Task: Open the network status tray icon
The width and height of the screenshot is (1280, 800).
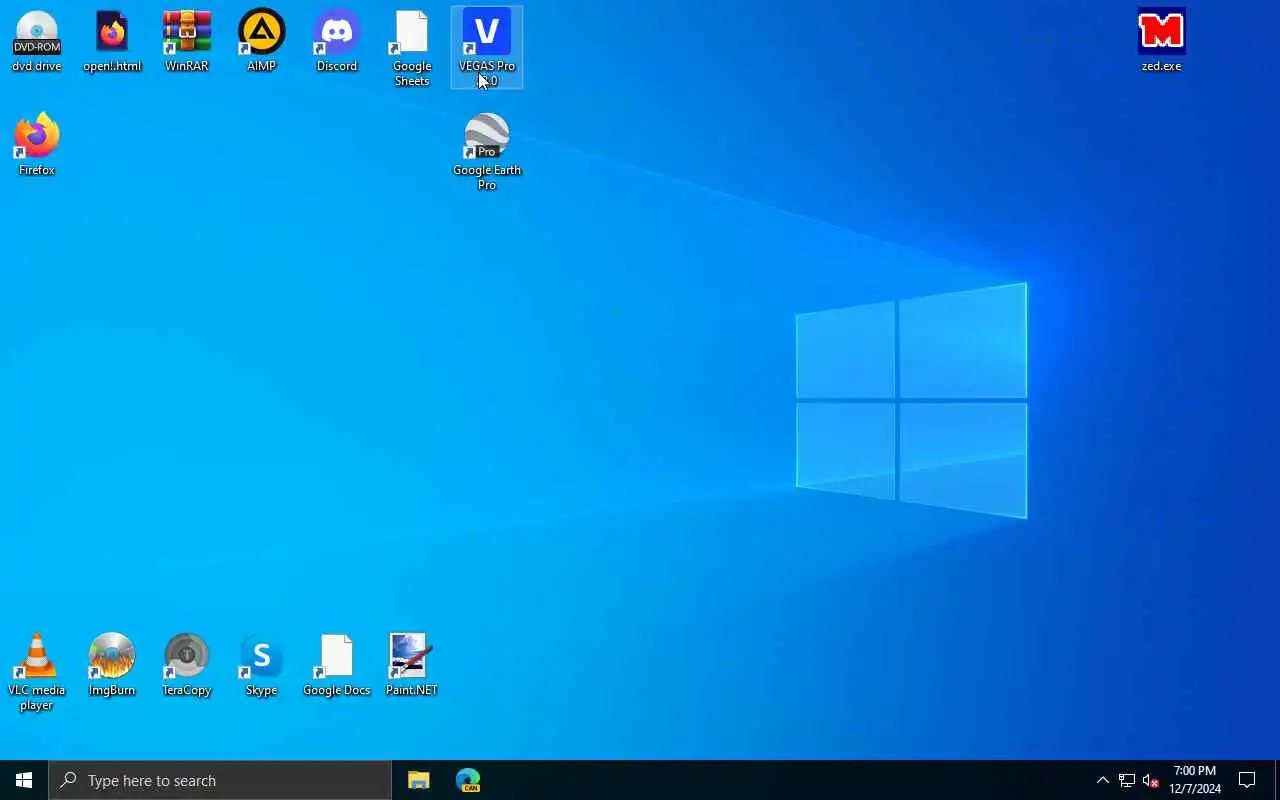Action: 1127,781
